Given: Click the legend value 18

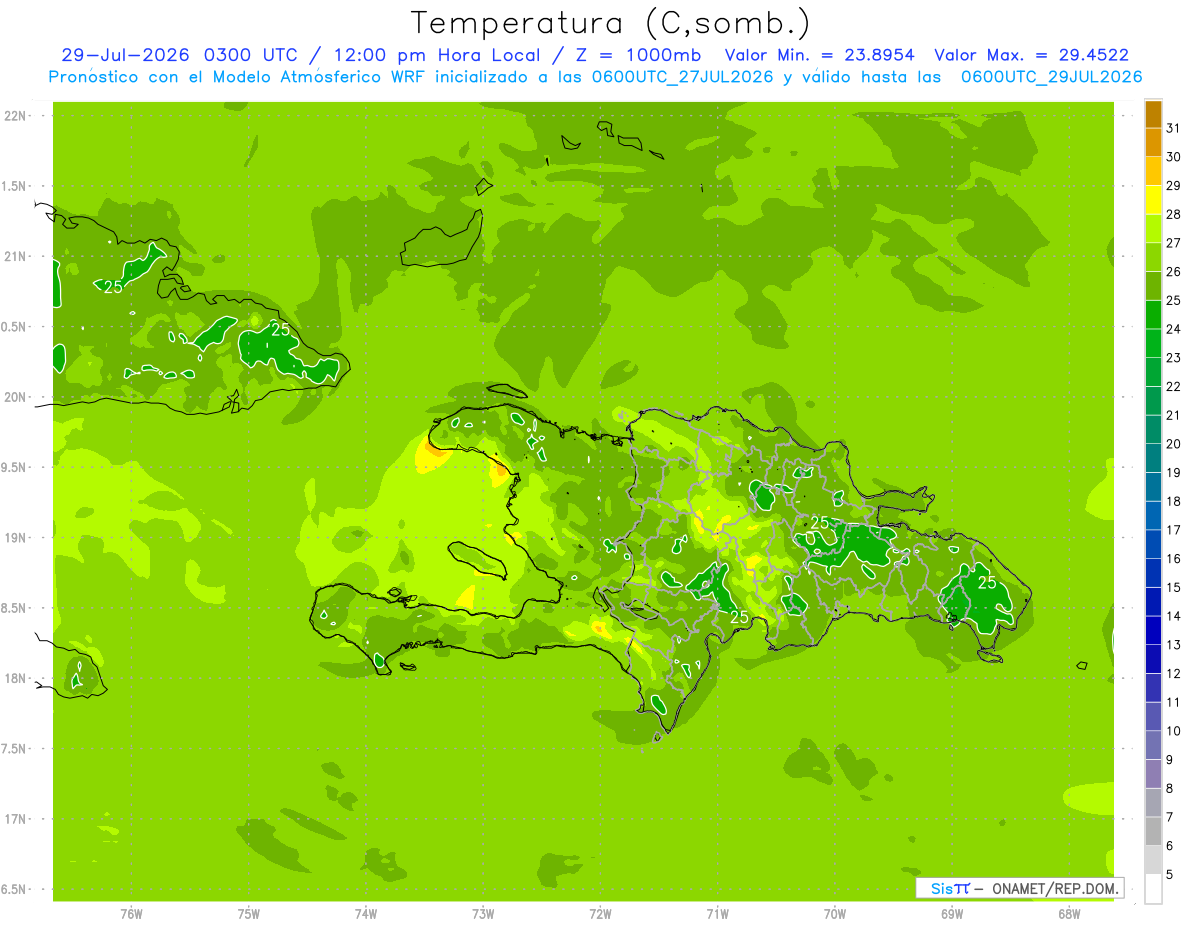Looking at the screenshot, I should (1174, 501).
